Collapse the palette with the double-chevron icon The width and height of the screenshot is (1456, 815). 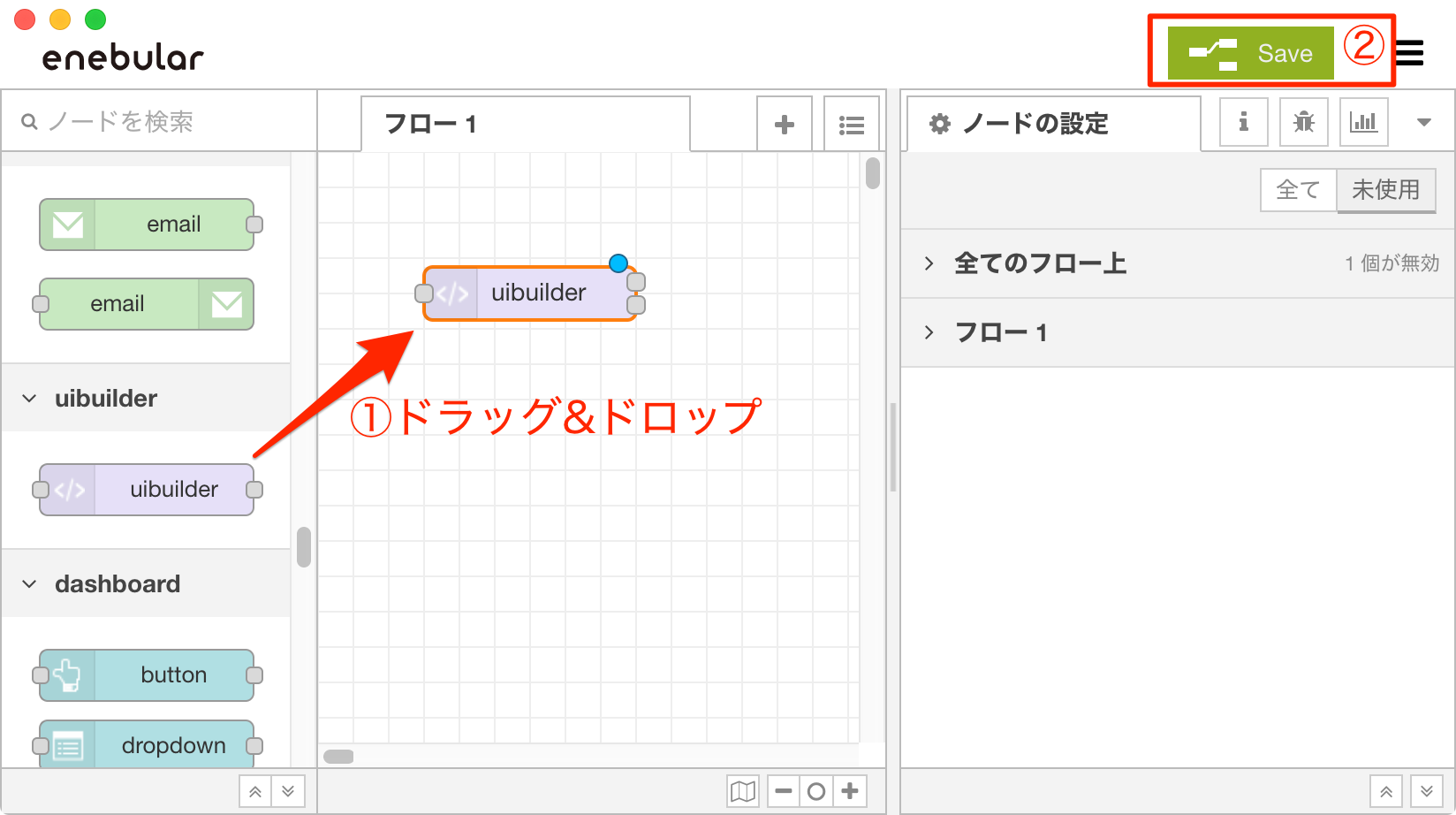tap(255, 791)
